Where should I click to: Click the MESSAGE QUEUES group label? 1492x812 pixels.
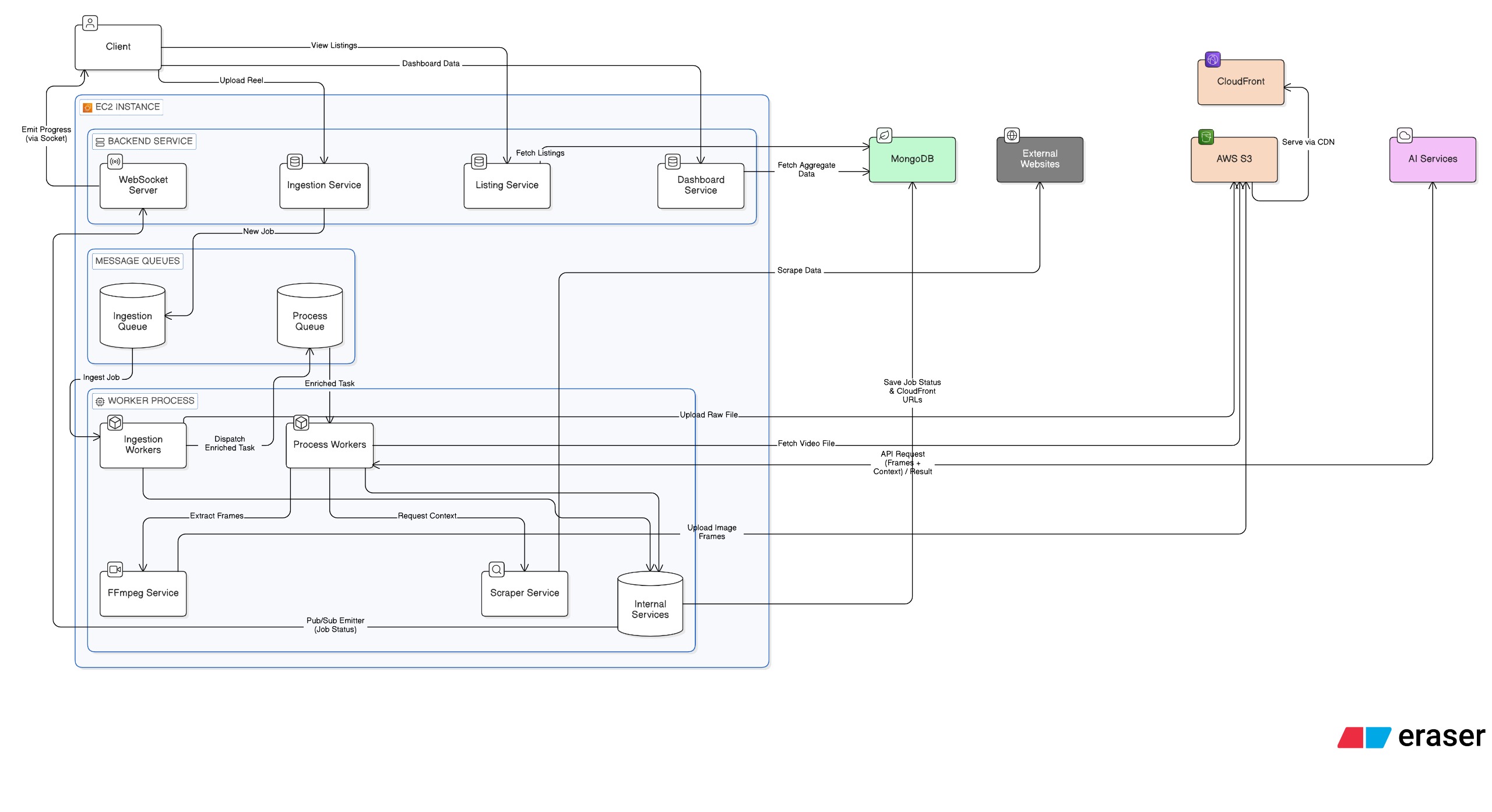coord(138,262)
